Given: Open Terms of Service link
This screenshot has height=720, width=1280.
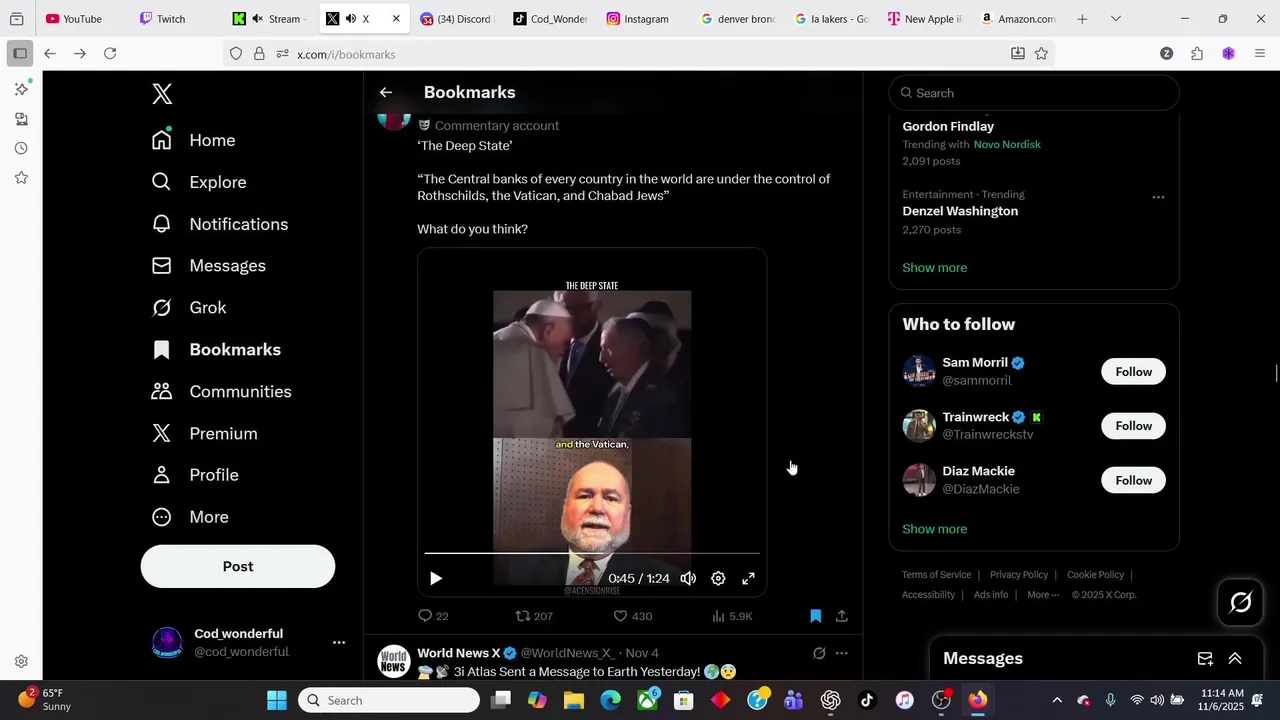Looking at the screenshot, I should tap(936, 575).
